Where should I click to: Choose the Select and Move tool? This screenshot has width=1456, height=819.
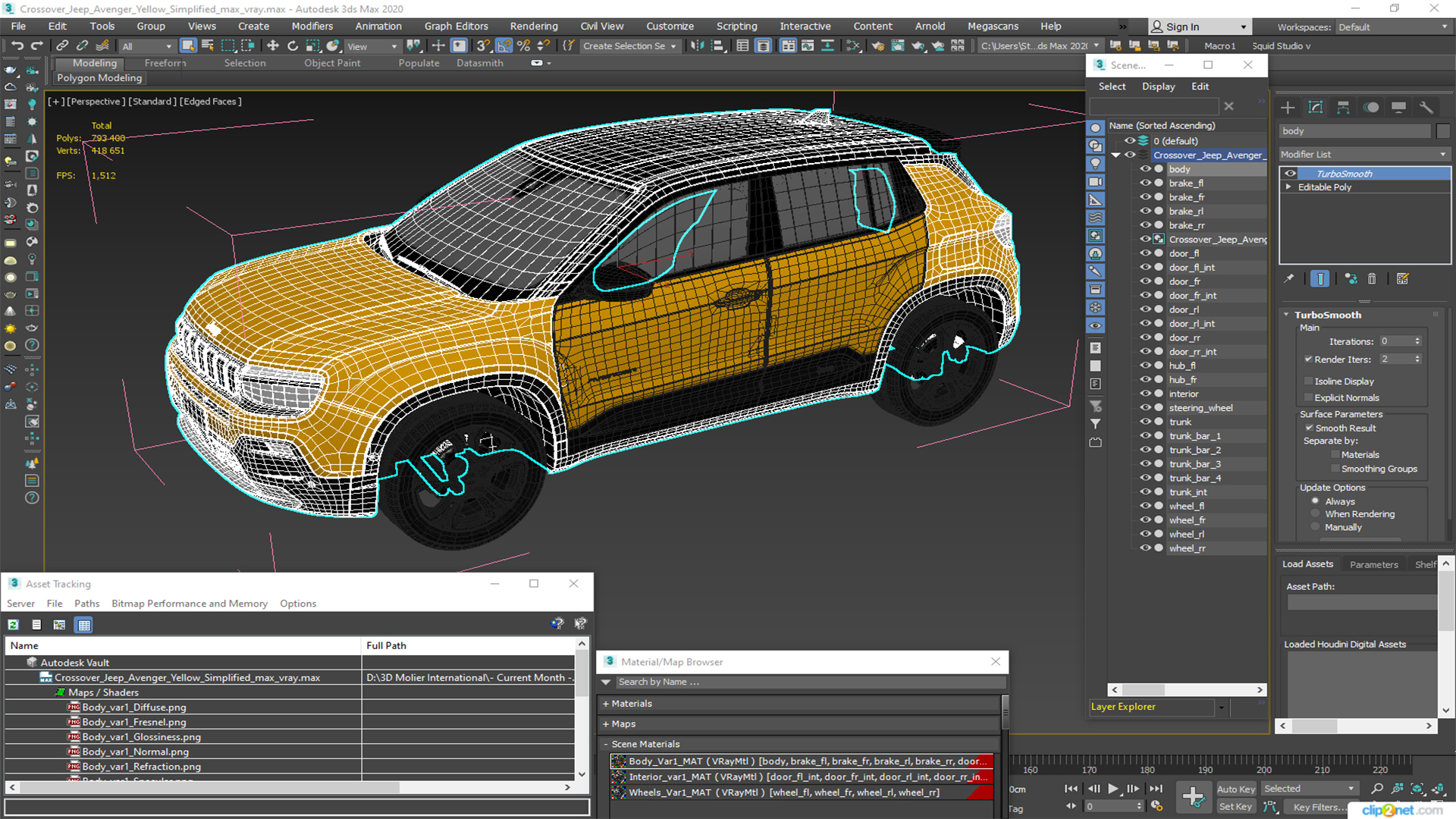point(273,45)
